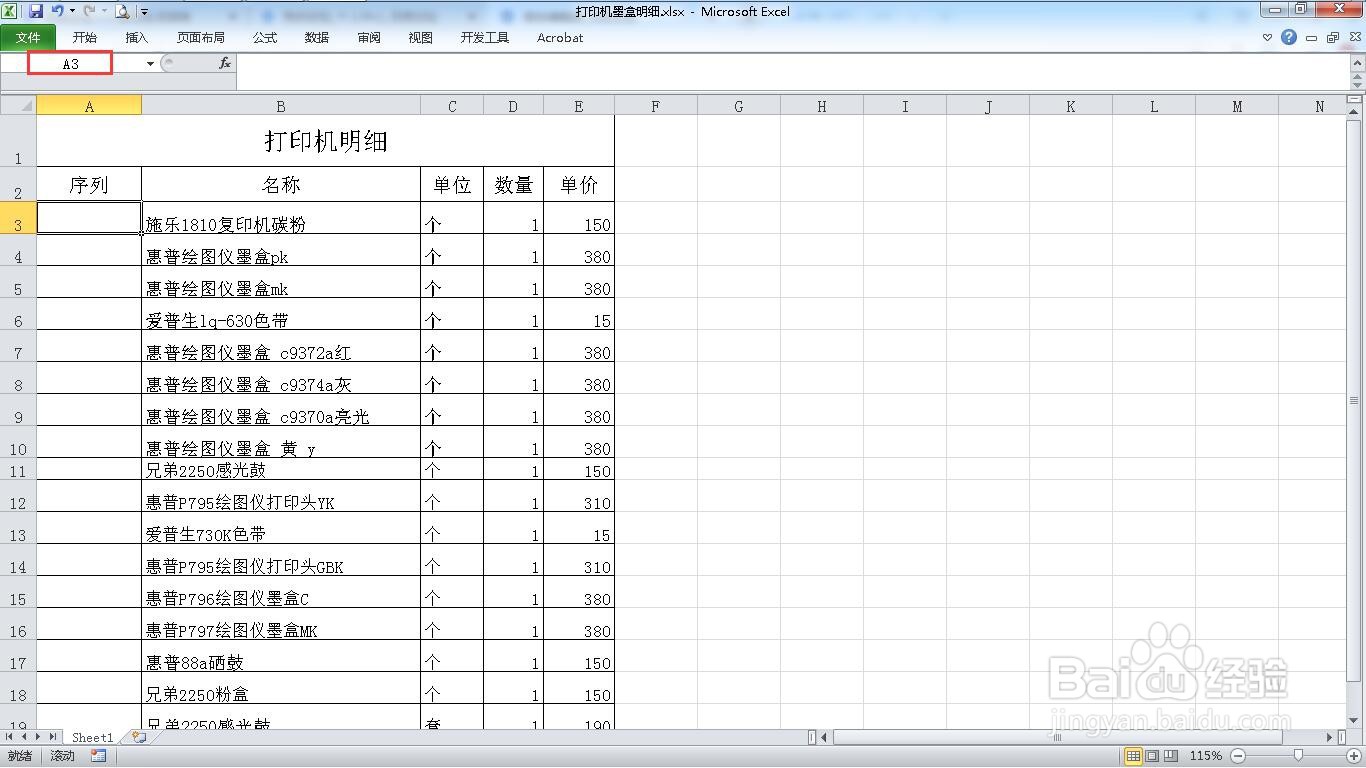Switch to the 开始 (Home) ribbon tab
The width and height of the screenshot is (1366, 768).
pyautogui.click(x=85, y=38)
